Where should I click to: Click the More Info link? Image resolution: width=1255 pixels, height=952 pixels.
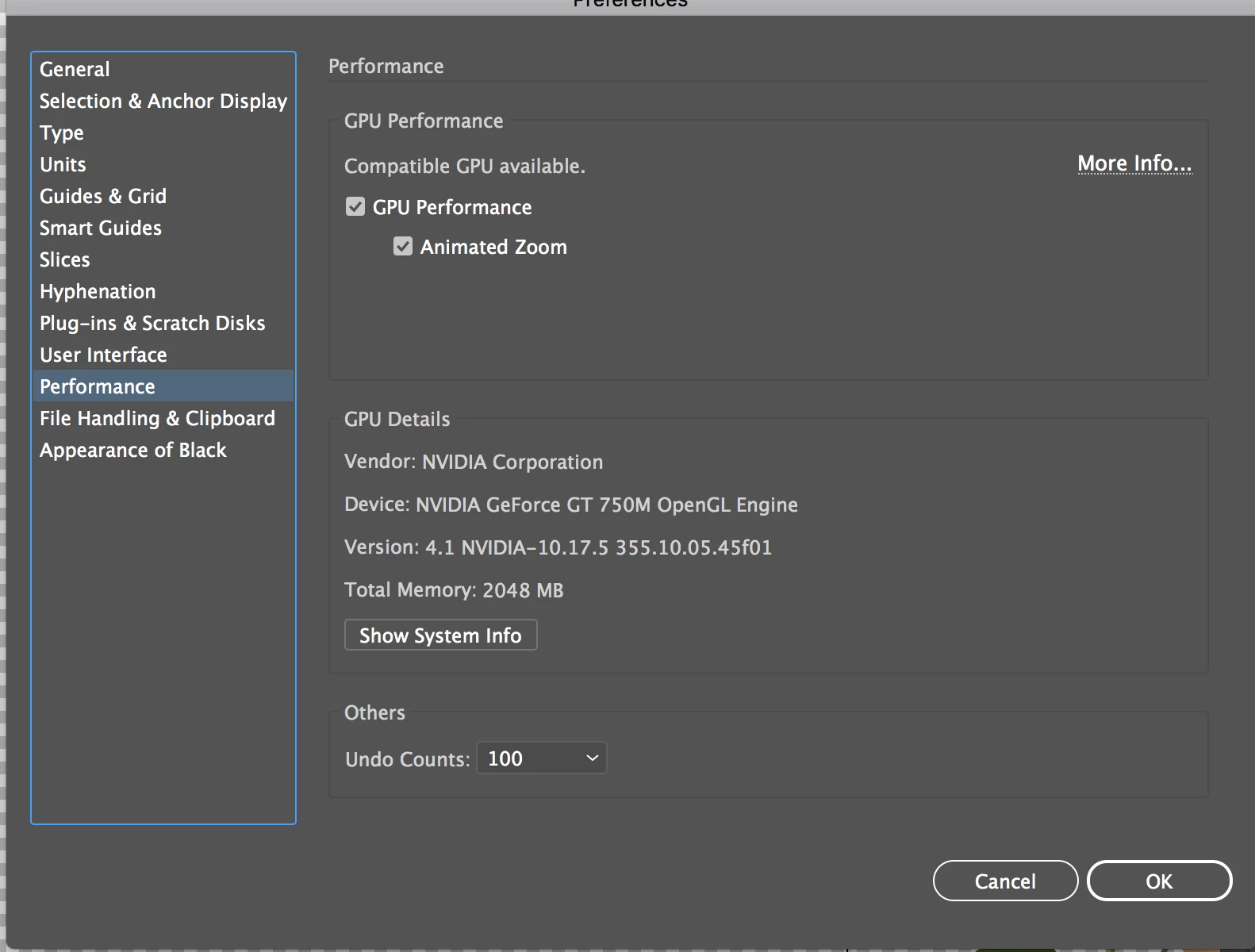point(1134,163)
